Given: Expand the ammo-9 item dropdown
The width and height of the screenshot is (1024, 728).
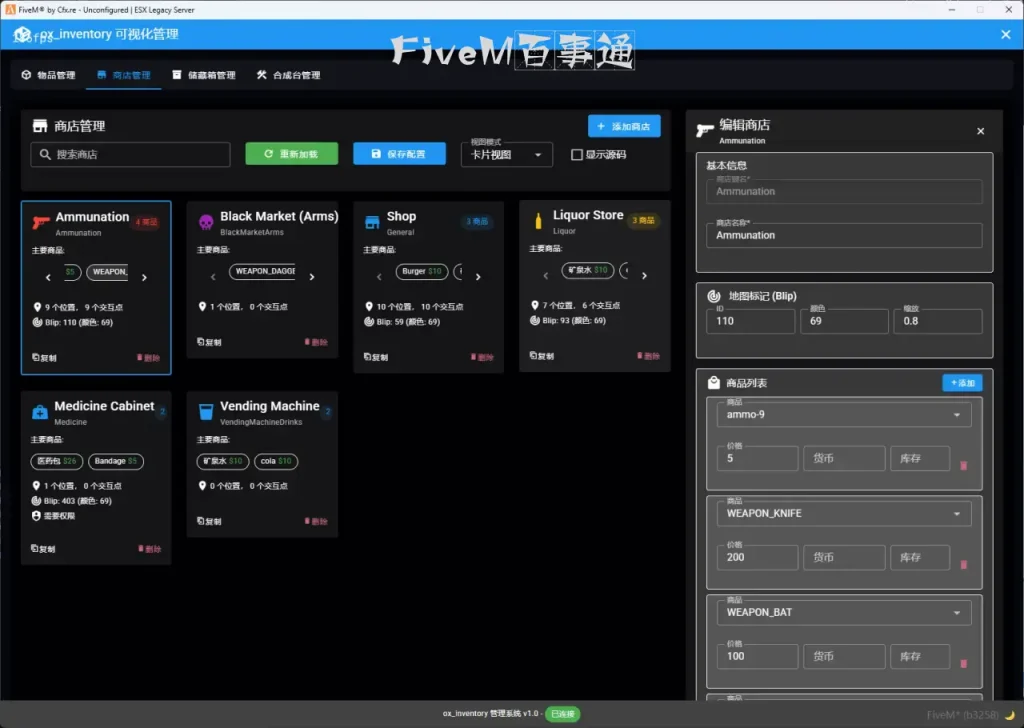Looking at the screenshot, I should (x=956, y=415).
